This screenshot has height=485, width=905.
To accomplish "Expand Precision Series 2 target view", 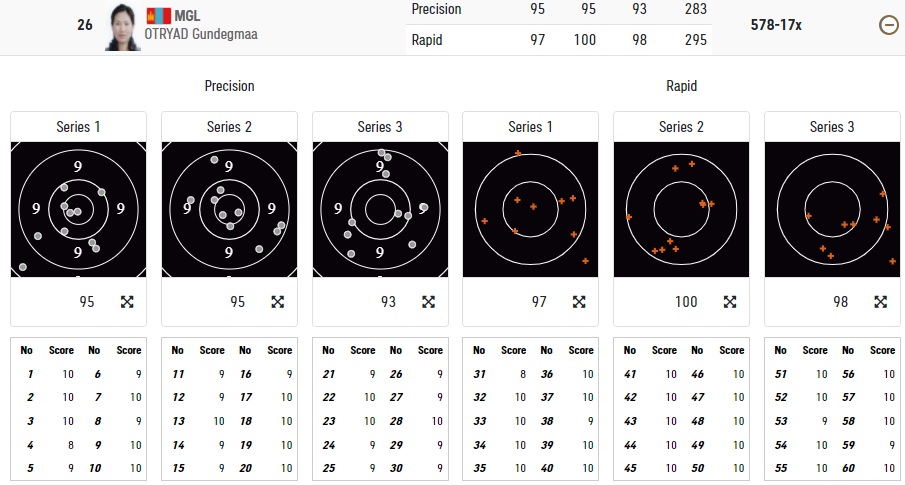I will [278, 302].
